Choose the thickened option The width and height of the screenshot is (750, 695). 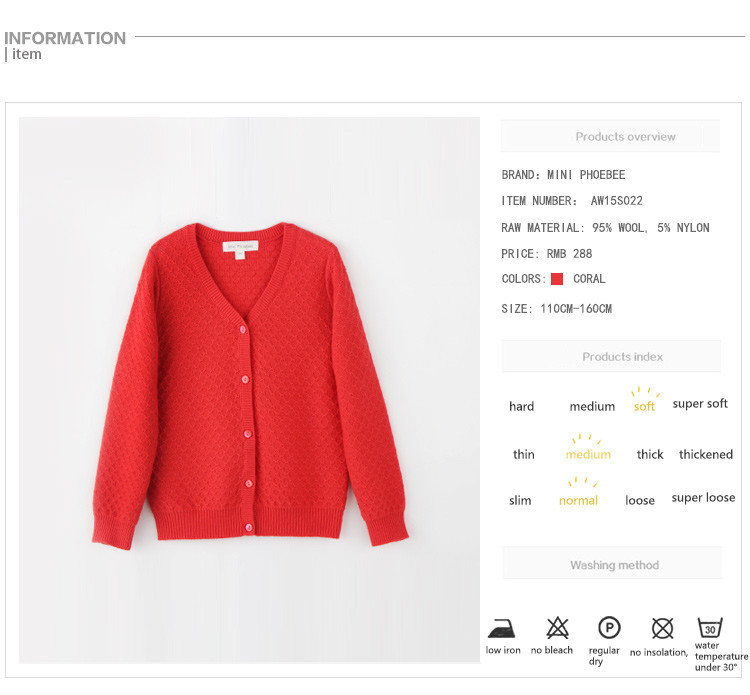pyautogui.click(x=706, y=454)
